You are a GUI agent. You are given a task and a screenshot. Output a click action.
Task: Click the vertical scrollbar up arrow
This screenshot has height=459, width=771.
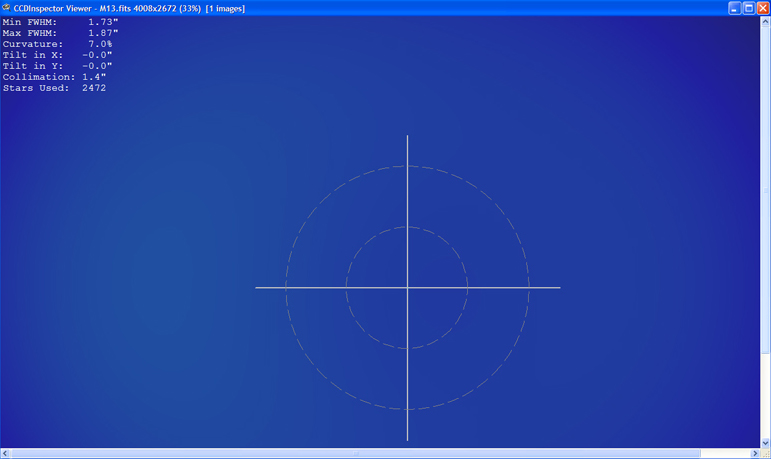pyautogui.click(x=766, y=22)
